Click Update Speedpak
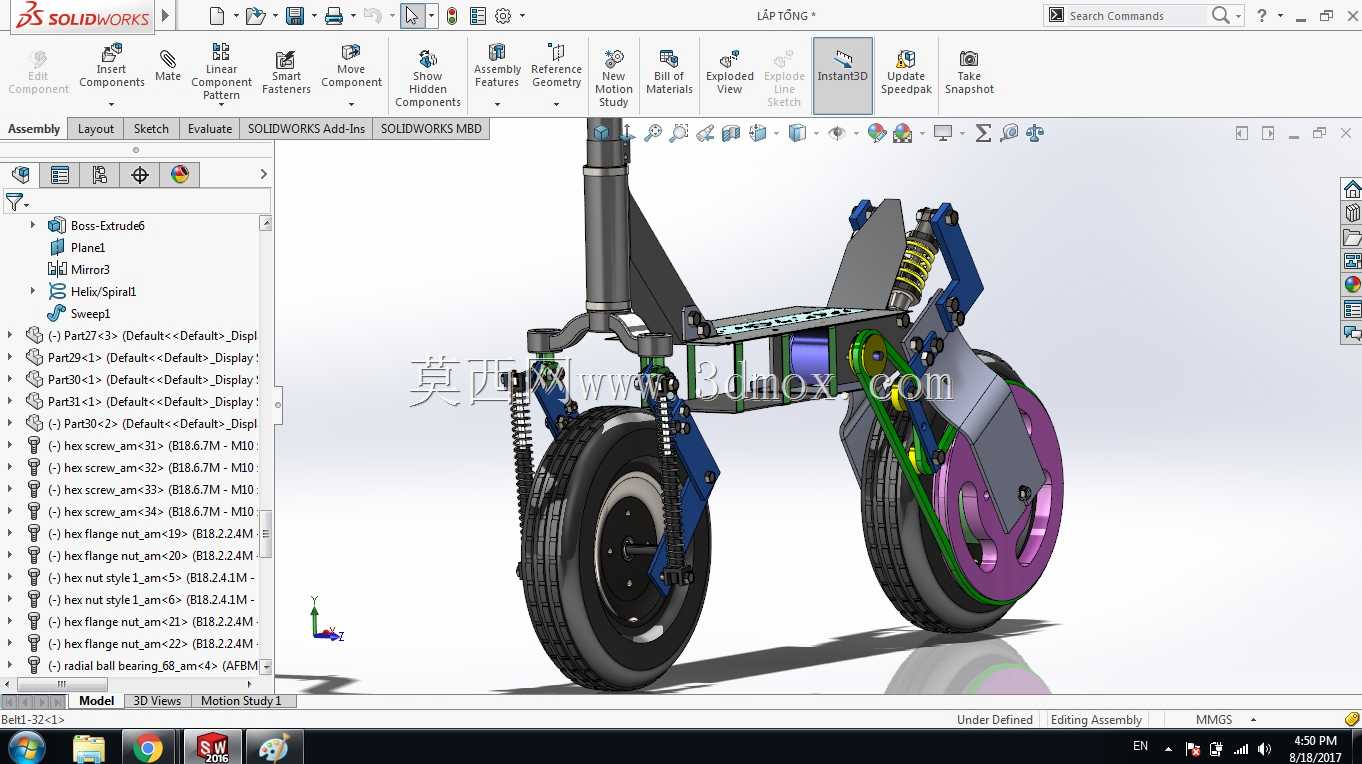1362x764 pixels. pos(906,72)
